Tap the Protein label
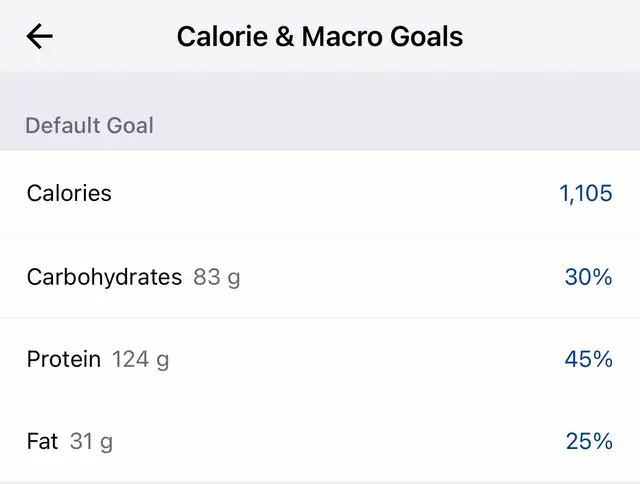This screenshot has height=484, width=640. click(x=64, y=359)
